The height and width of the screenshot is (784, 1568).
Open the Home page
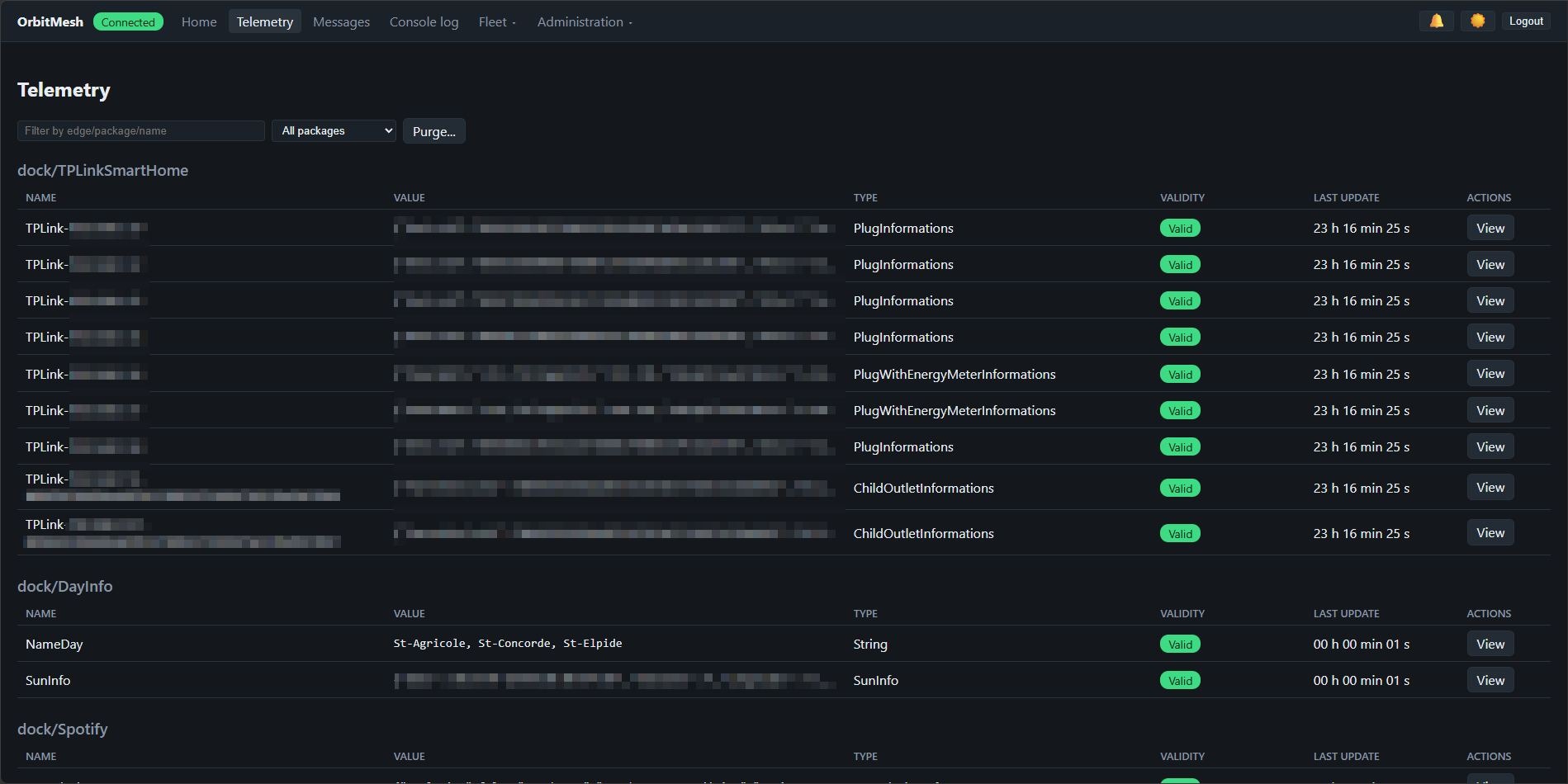pos(199,21)
